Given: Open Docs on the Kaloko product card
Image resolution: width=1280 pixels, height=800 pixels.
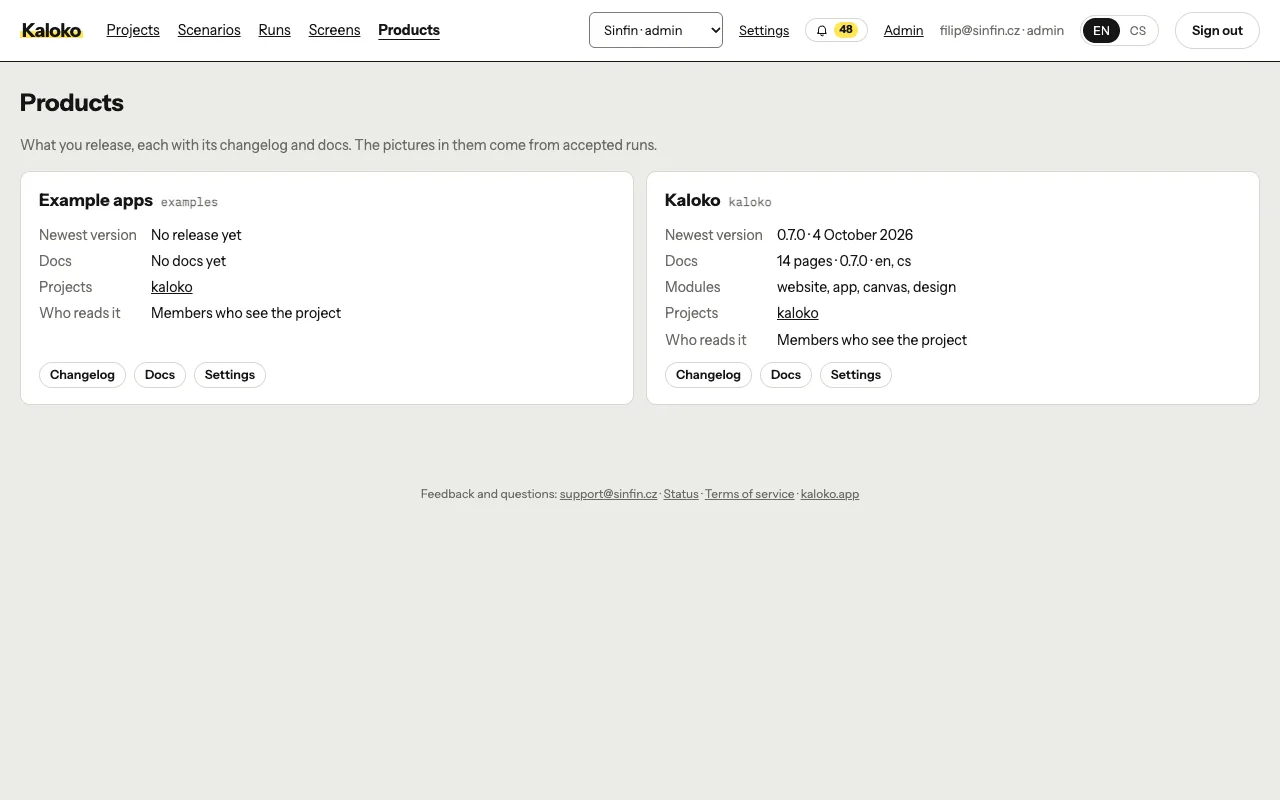Looking at the screenshot, I should [x=786, y=375].
